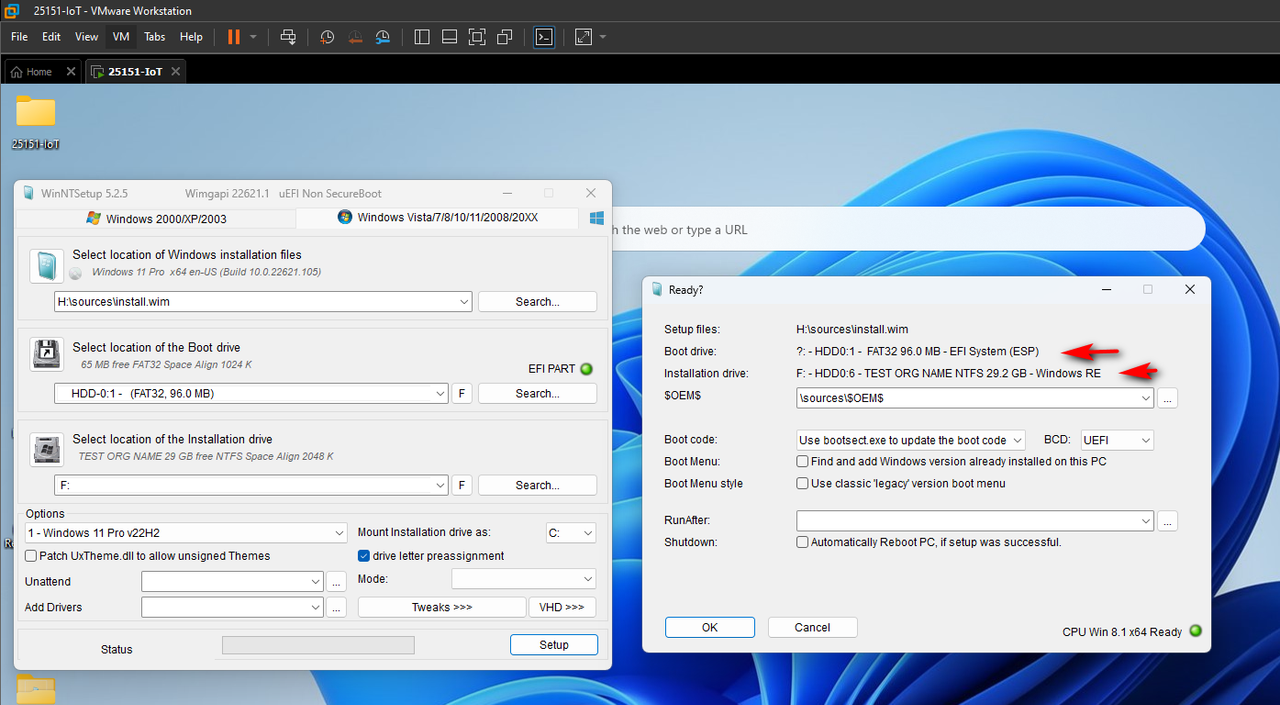Browse for Unattend file with ... button

pos(337,581)
